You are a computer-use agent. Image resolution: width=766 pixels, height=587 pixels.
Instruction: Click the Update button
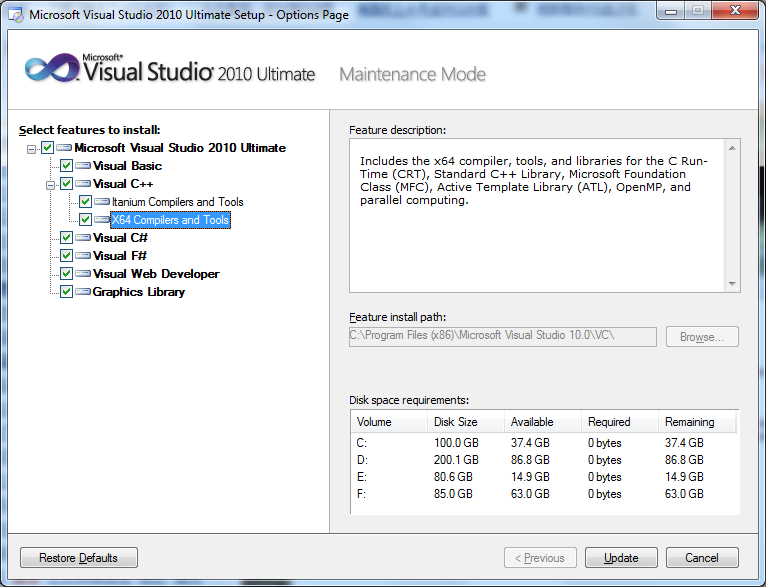(621, 558)
